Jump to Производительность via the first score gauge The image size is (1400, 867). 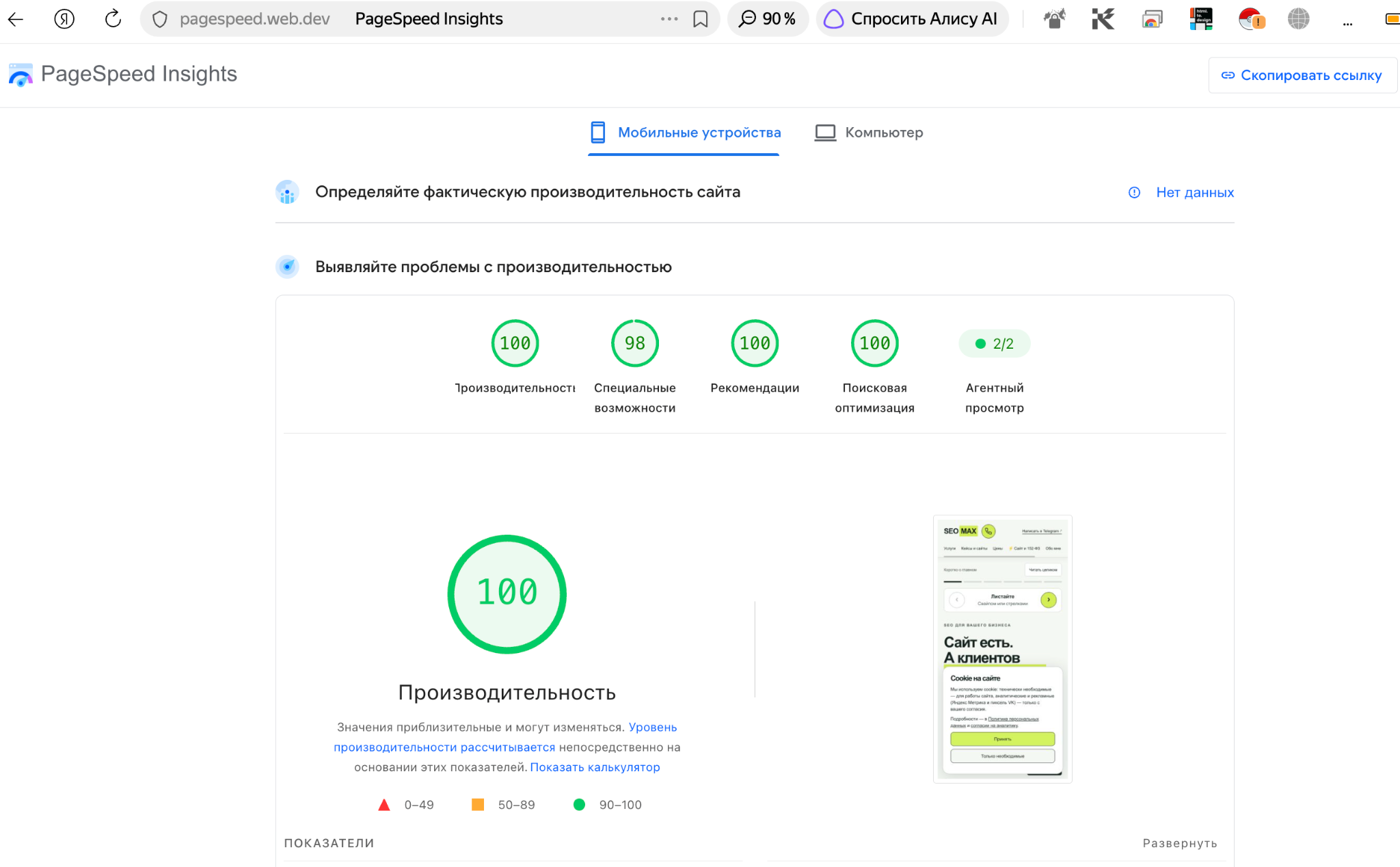pos(515,343)
